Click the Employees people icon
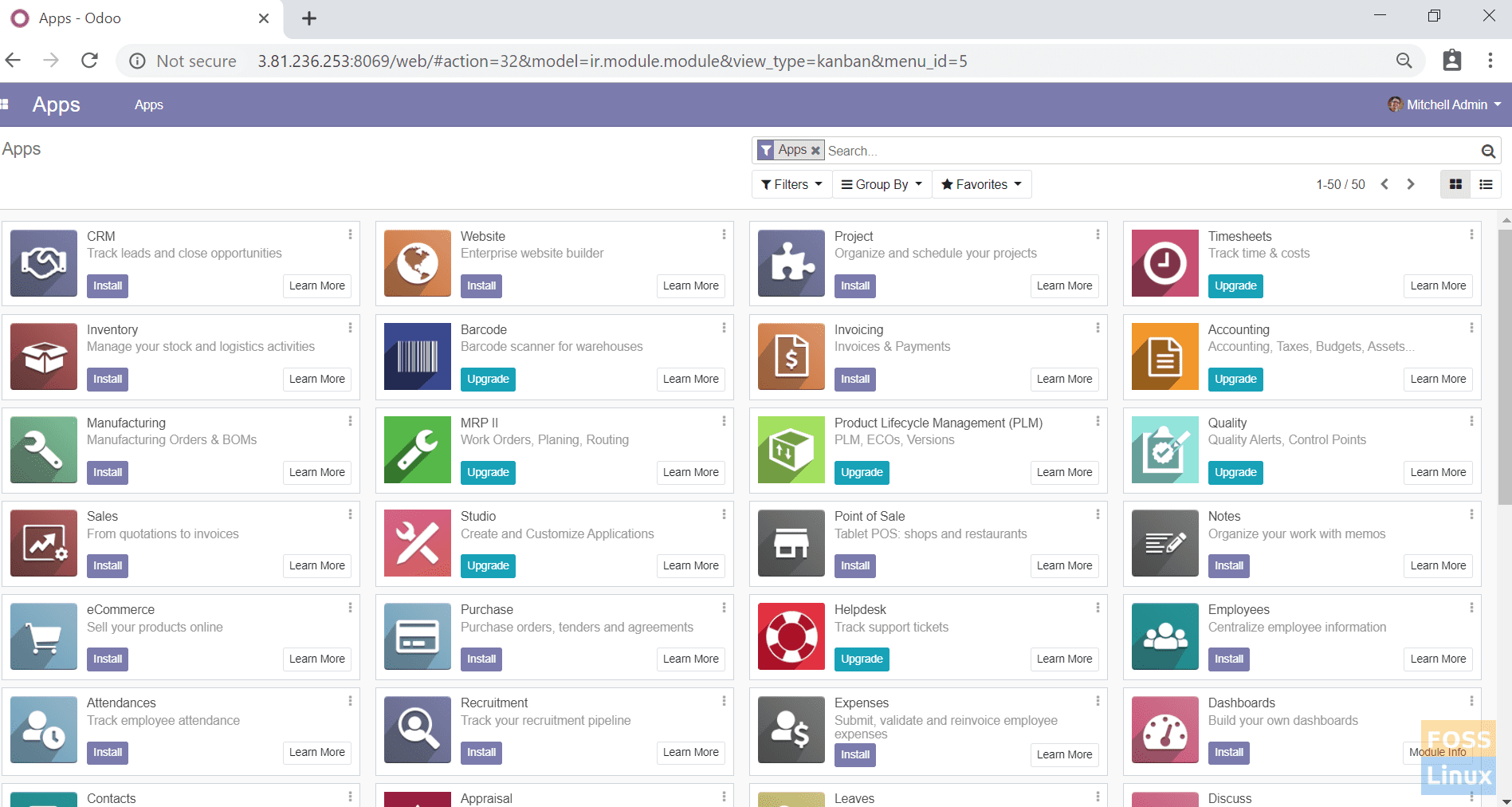The image size is (1512, 807). coord(1165,636)
